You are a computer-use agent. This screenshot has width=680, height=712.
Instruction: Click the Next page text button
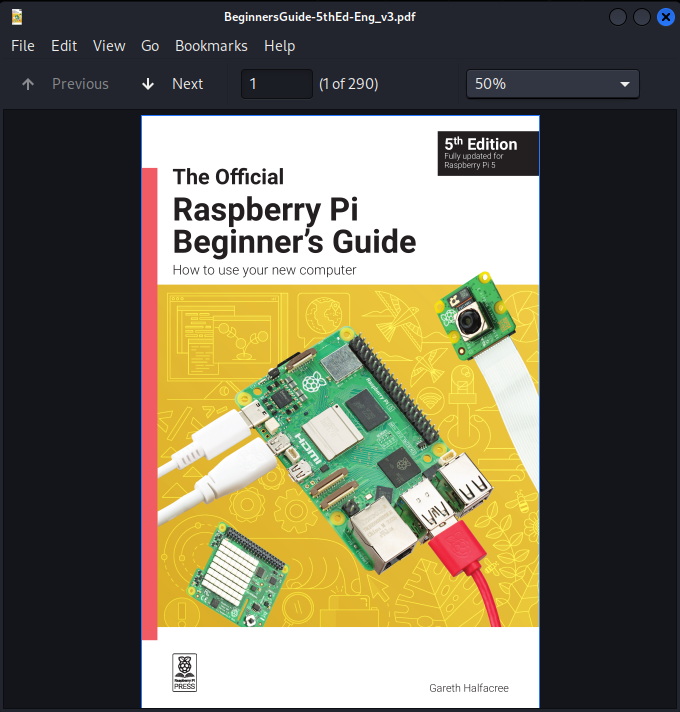pyautogui.click(x=187, y=84)
